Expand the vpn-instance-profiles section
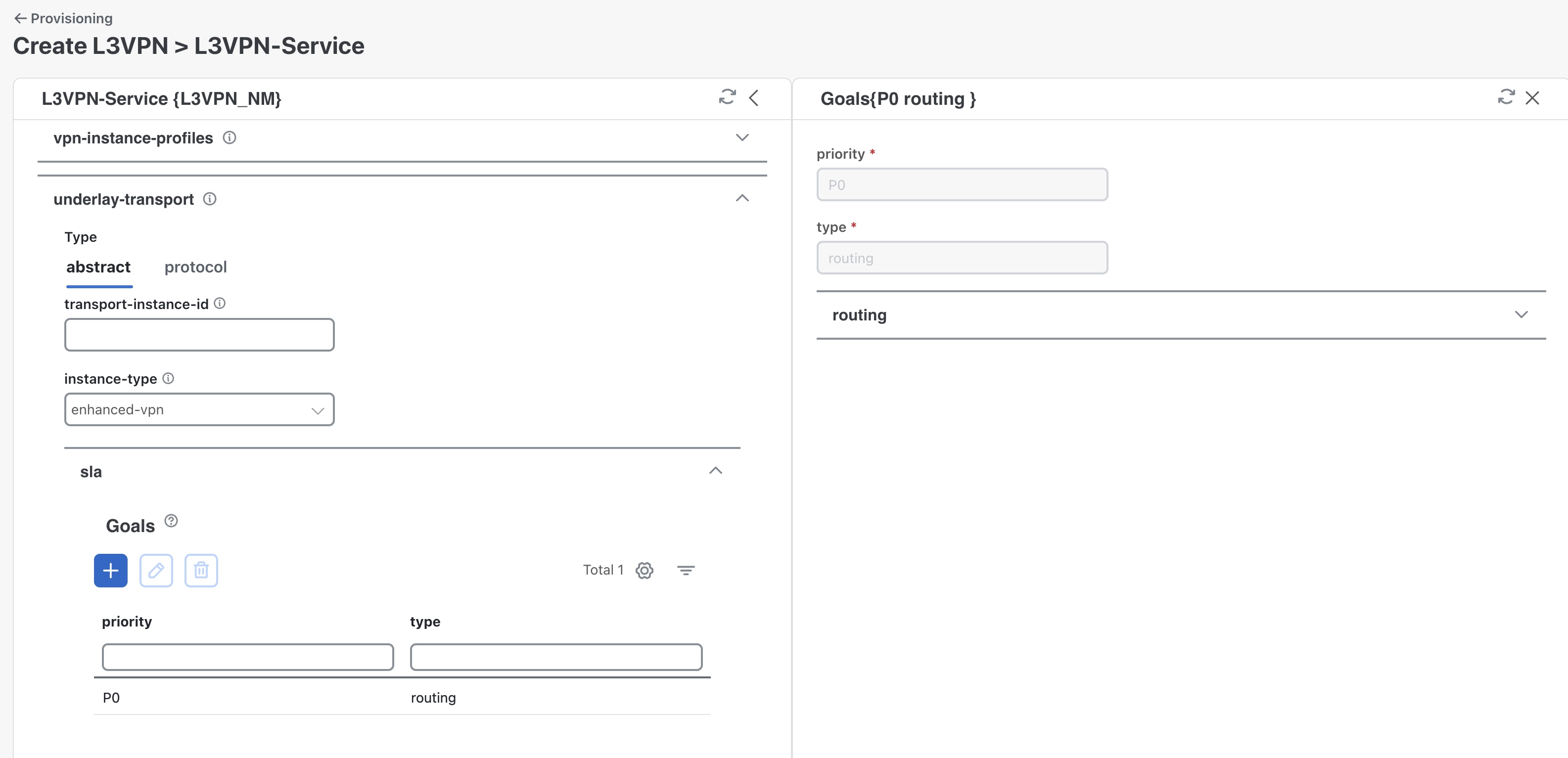The height and width of the screenshot is (758, 1568). pos(741,137)
